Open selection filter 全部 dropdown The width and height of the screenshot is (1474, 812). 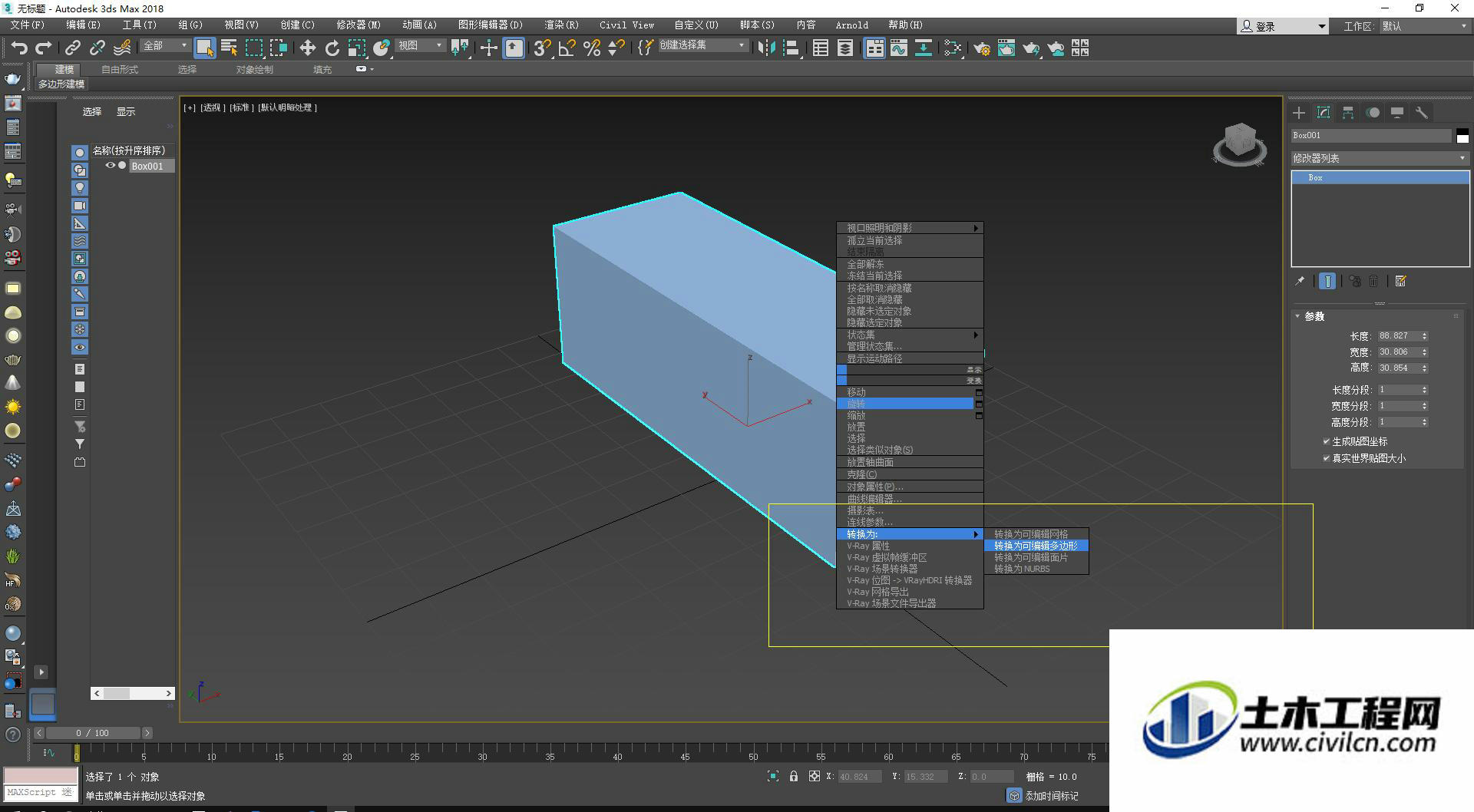coord(165,46)
